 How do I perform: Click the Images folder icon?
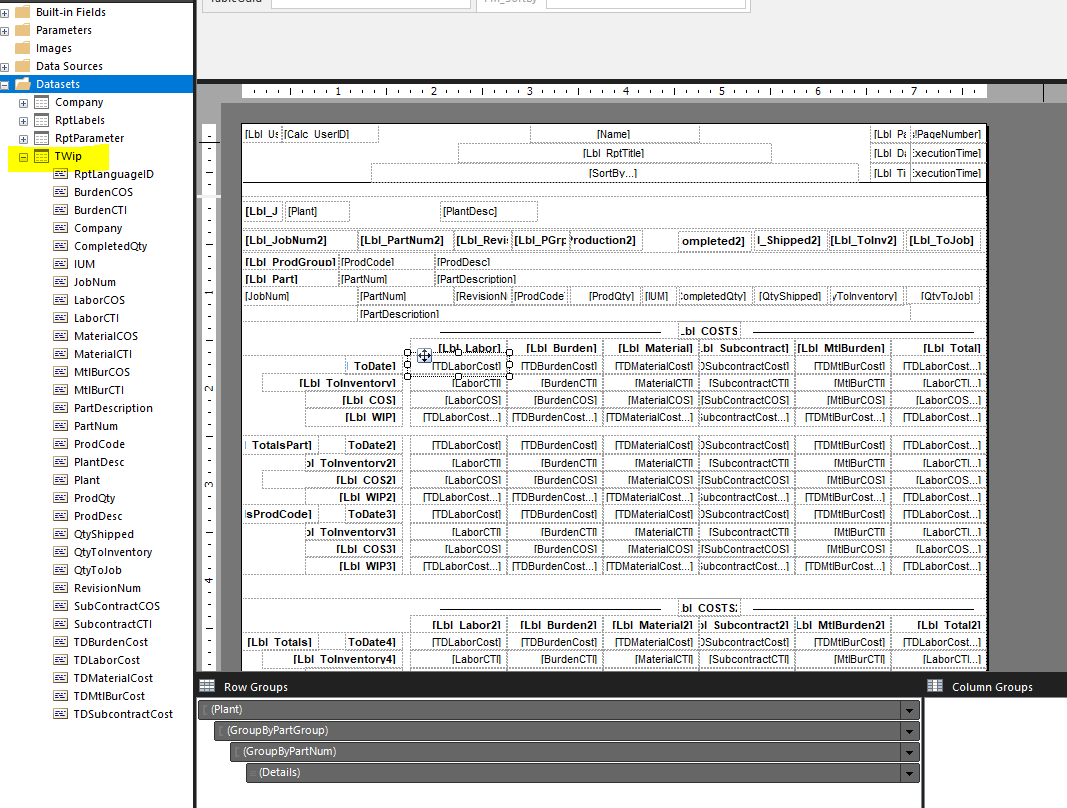tap(22, 48)
